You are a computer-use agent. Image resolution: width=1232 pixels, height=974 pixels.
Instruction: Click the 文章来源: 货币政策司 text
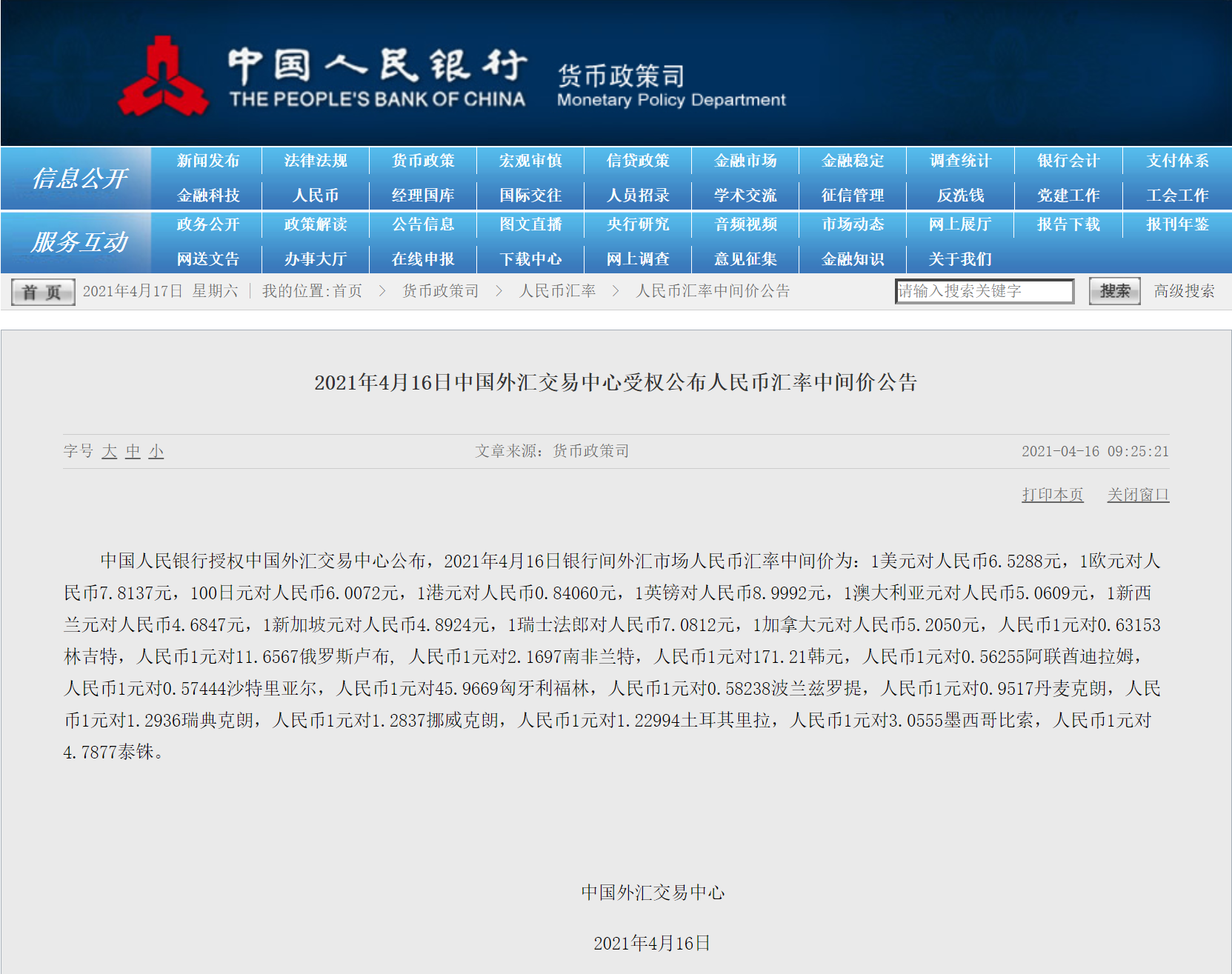point(552,451)
